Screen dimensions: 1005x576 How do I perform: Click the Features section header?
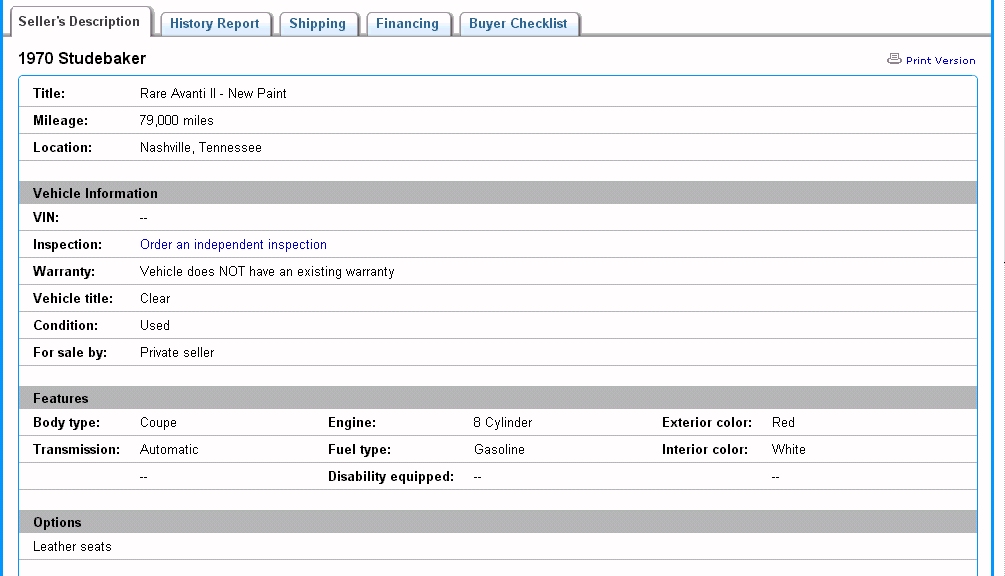click(x=498, y=398)
